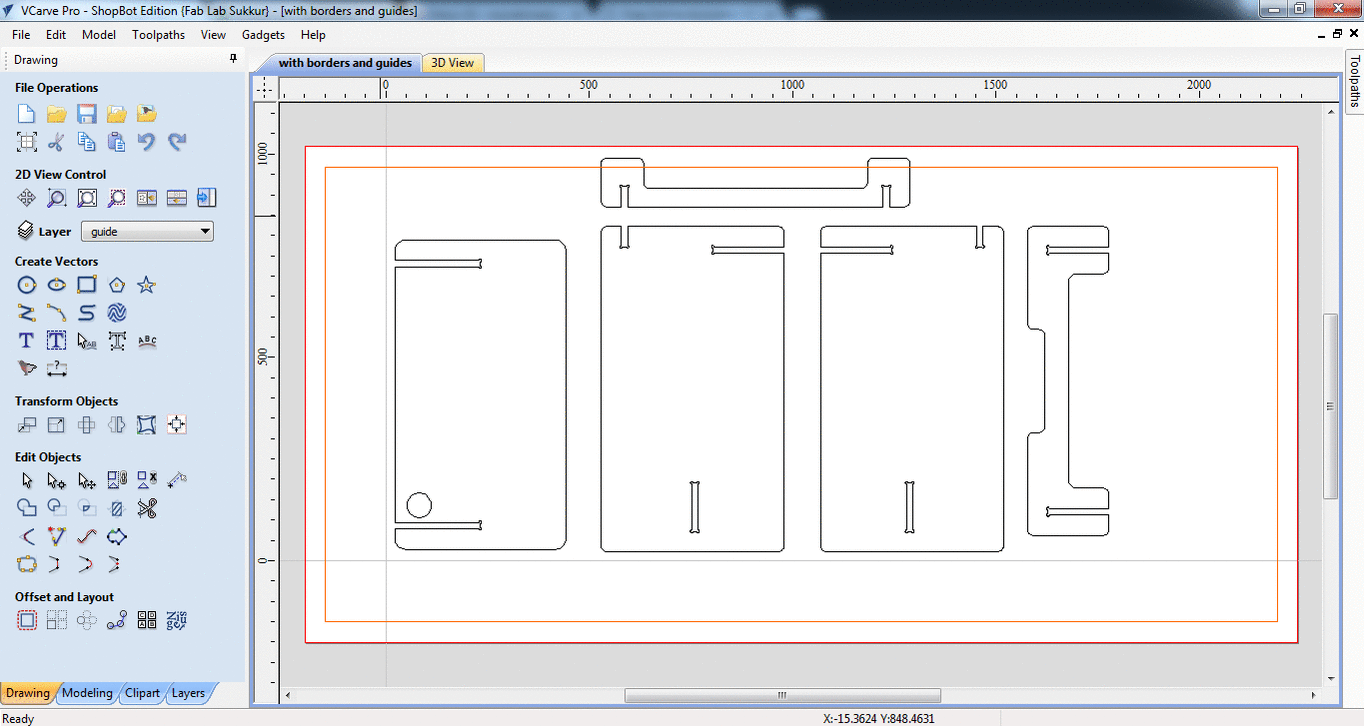Open the Edit menu
The width and height of the screenshot is (1364, 727).
(56, 34)
